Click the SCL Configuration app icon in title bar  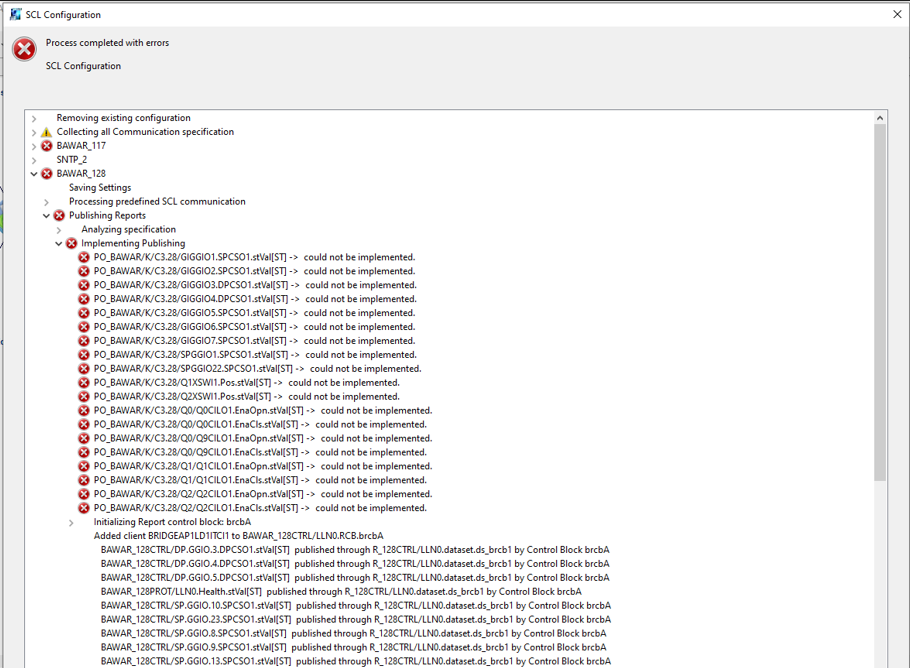(15, 15)
